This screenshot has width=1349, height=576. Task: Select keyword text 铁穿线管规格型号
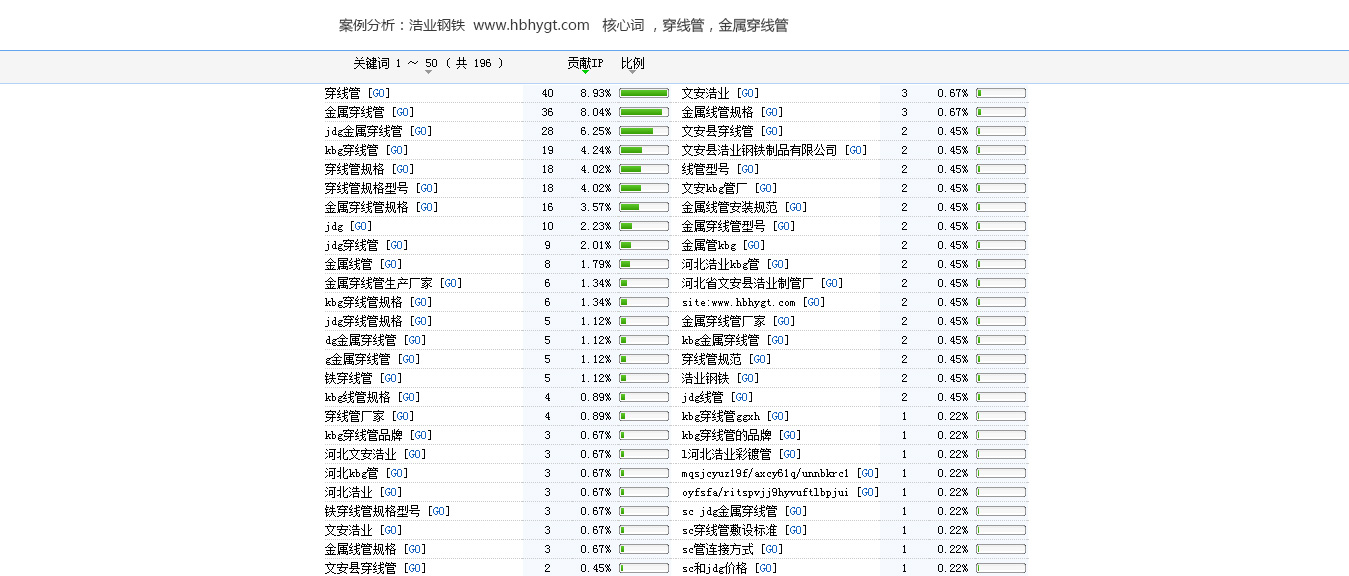(x=372, y=511)
